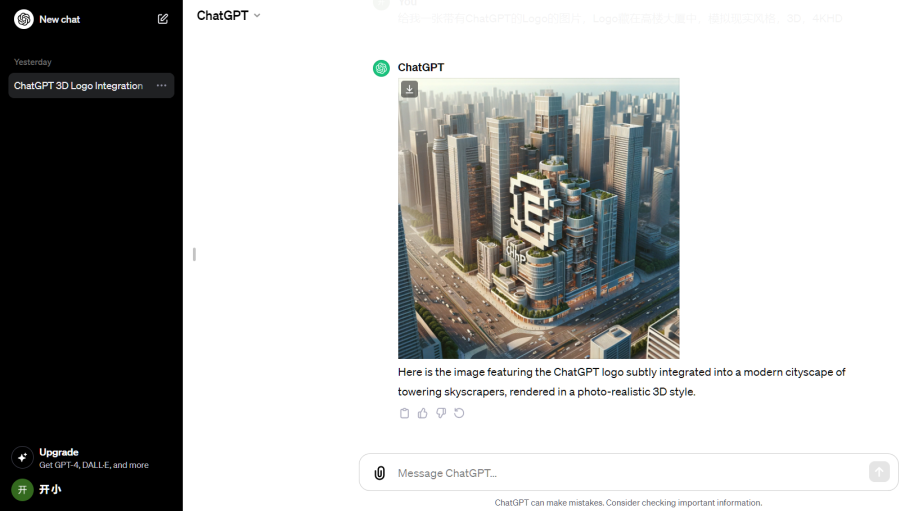Click the Upgrade sparkle icon
Screen dimensions: 915x511
(x=22, y=458)
